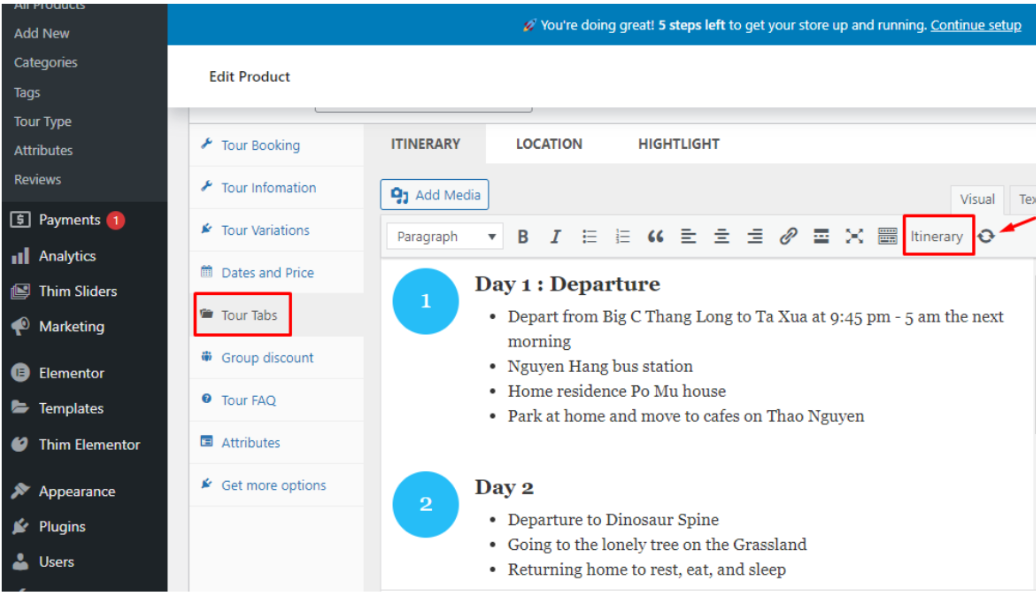
Task: Switch to the LOCATION tab
Action: coord(549,144)
